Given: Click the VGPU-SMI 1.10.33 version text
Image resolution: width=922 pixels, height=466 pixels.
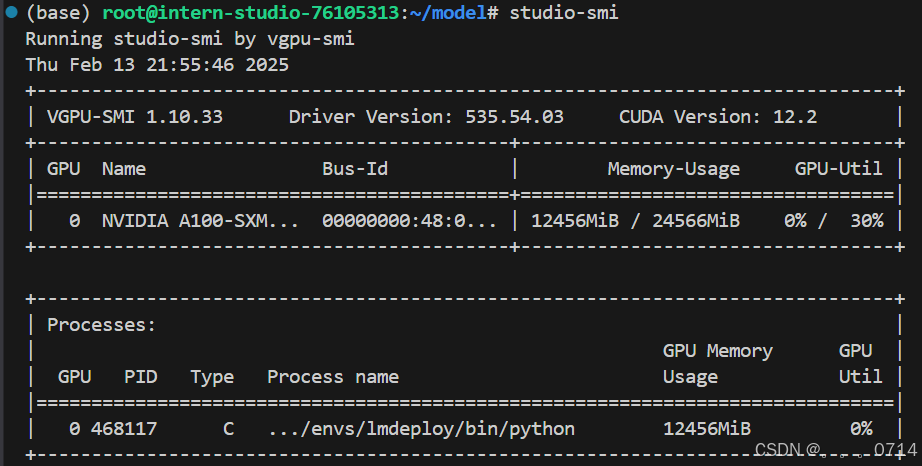Looking at the screenshot, I should 135,116.
